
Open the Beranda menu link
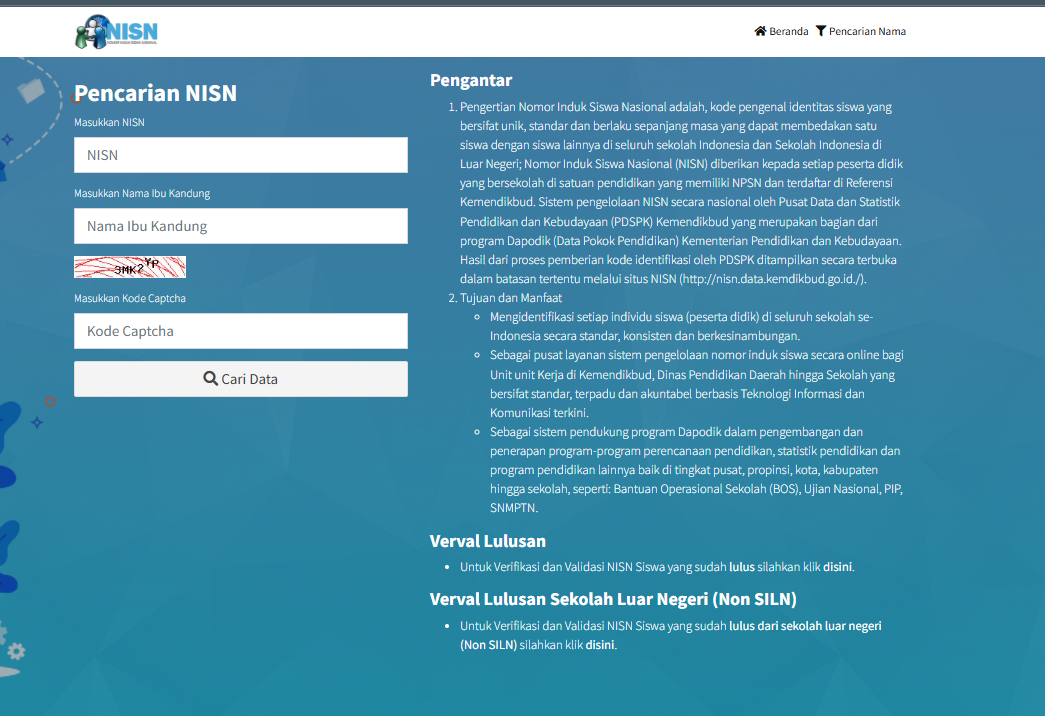click(788, 31)
